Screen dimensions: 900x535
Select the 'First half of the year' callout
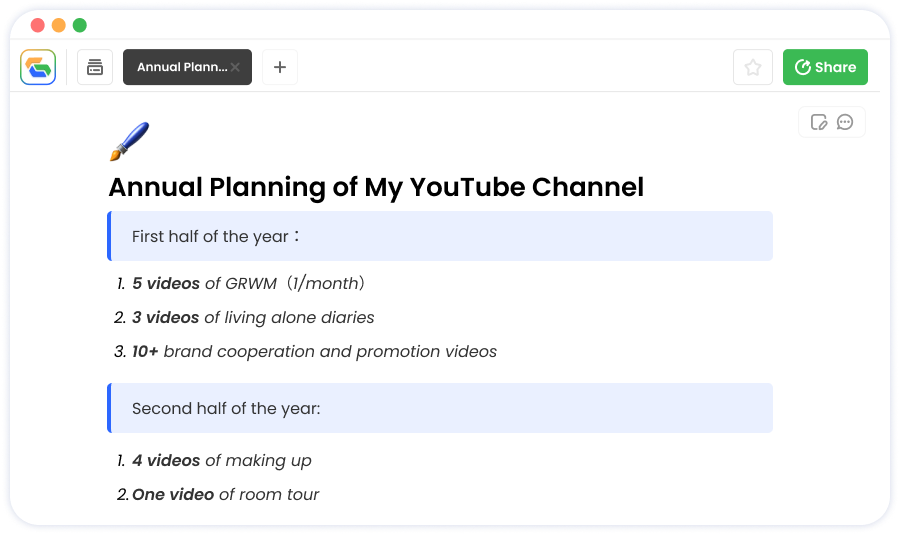tap(440, 236)
